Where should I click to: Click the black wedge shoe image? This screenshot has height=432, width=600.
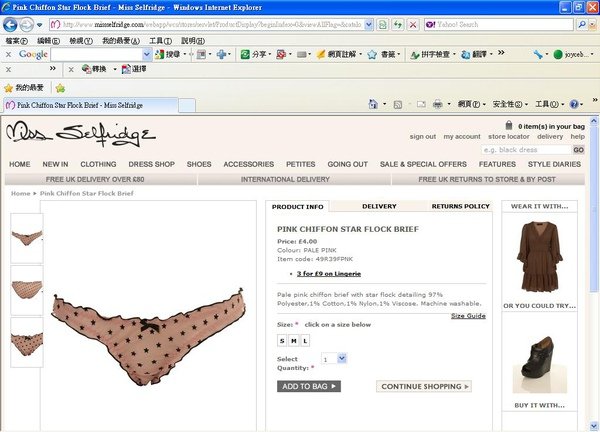point(540,364)
